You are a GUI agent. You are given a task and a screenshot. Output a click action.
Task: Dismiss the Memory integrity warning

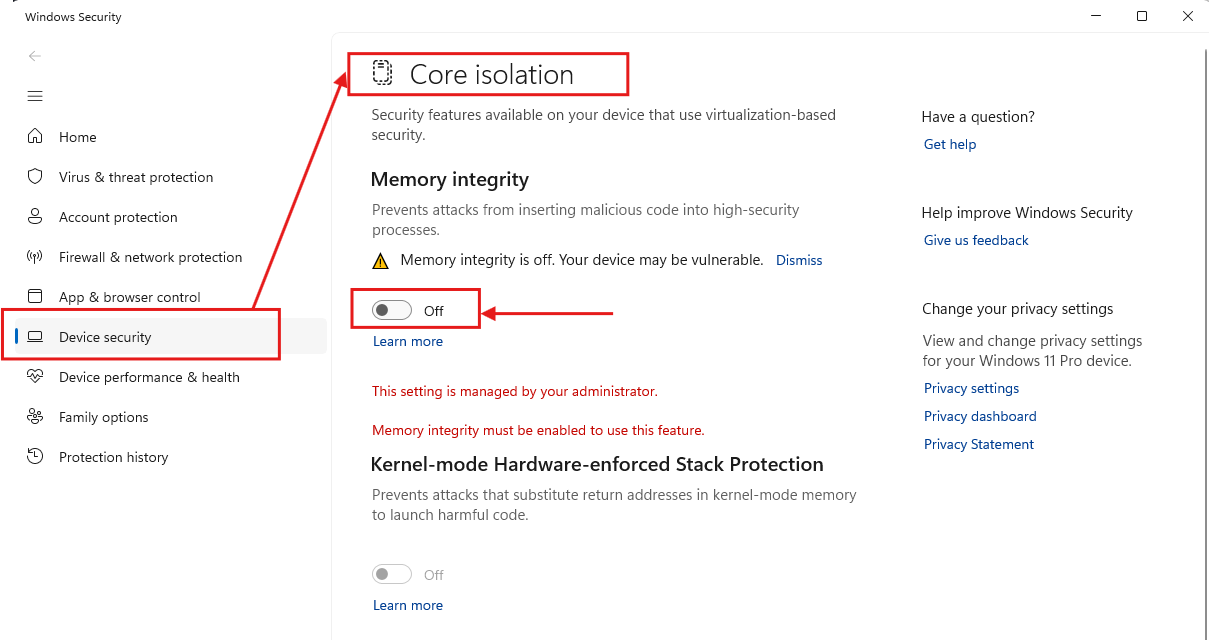coord(799,260)
